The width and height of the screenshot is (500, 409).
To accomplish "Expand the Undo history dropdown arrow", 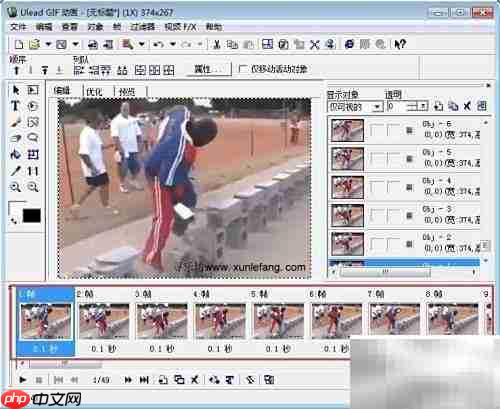I will pyautogui.click(x=173, y=44).
